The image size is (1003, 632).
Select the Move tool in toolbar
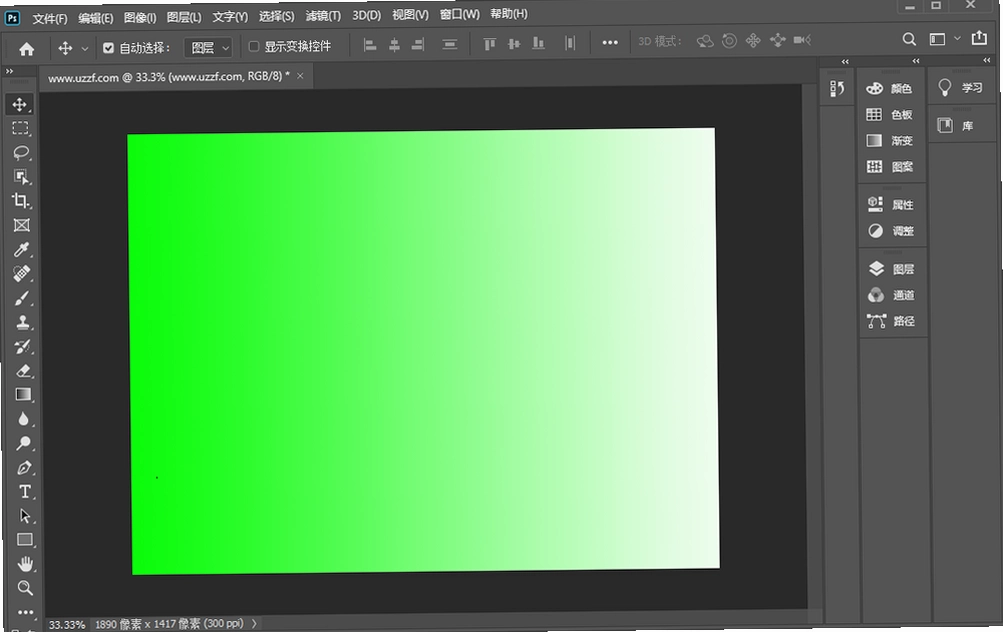tap(20, 104)
